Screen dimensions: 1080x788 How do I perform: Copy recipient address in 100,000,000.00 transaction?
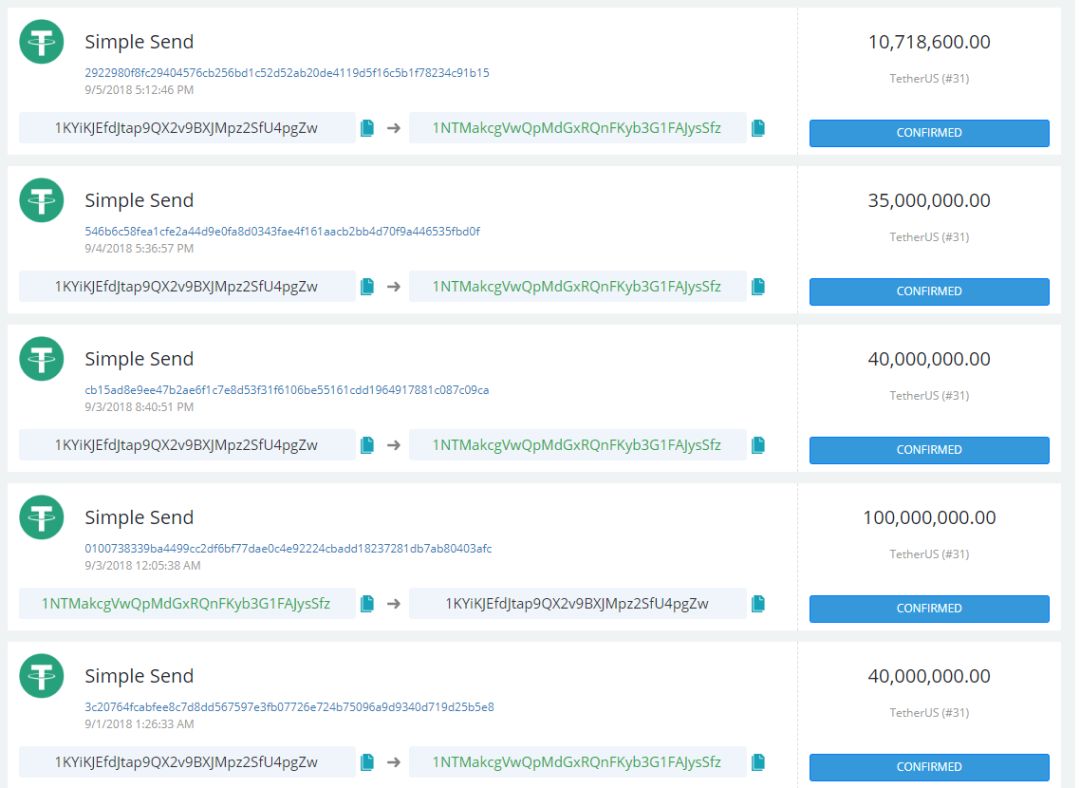[758, 603]
